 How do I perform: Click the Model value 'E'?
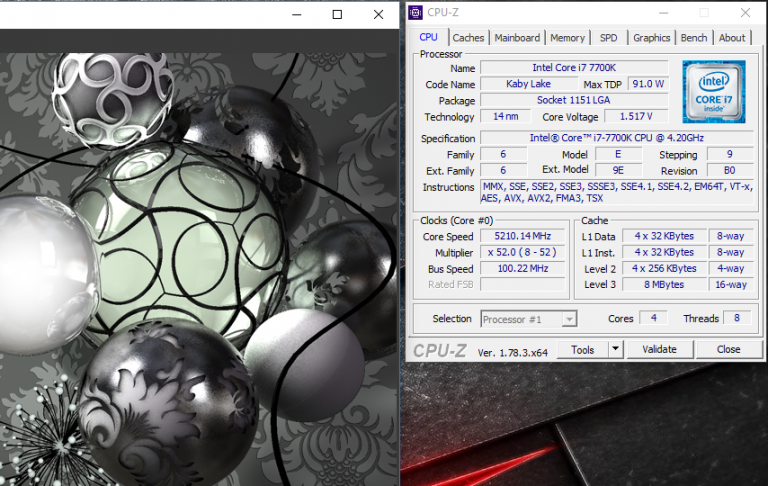pyautogui.click(x=618, y=154)
